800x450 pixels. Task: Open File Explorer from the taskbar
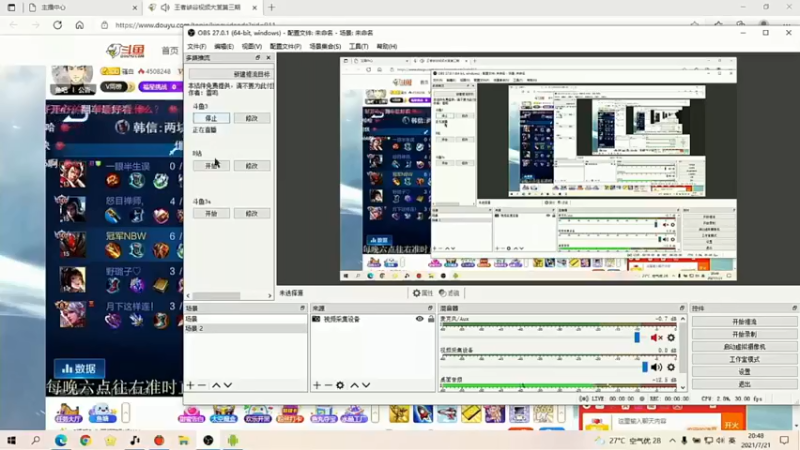184,440
